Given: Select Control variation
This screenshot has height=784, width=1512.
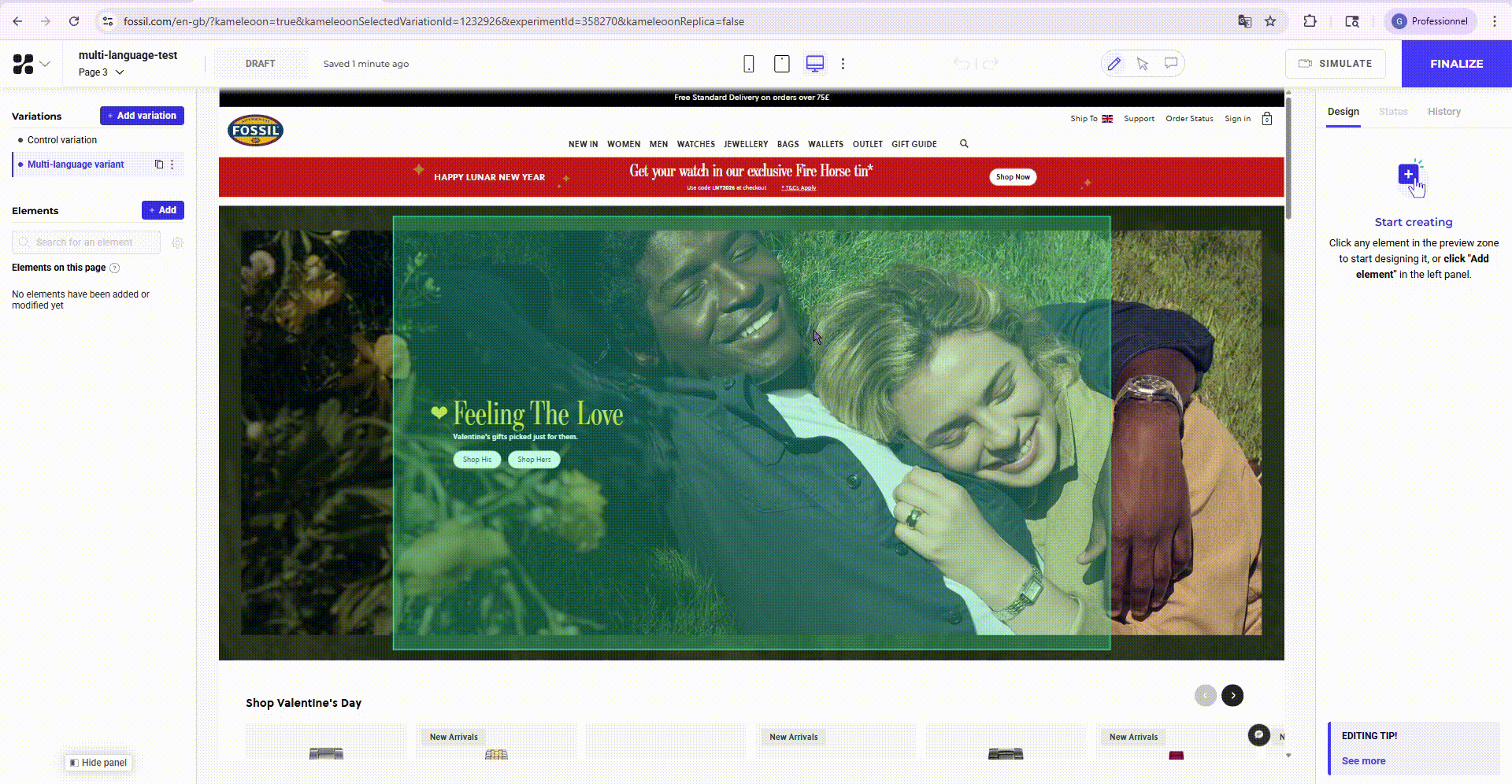Looking at the screenshot, I should point(62,140).
